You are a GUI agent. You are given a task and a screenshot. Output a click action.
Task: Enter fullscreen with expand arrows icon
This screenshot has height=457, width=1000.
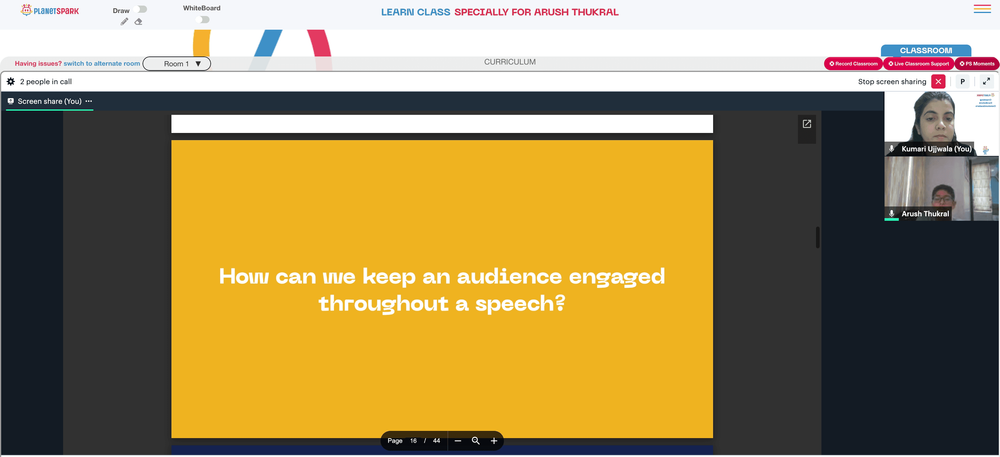point(987,82)
